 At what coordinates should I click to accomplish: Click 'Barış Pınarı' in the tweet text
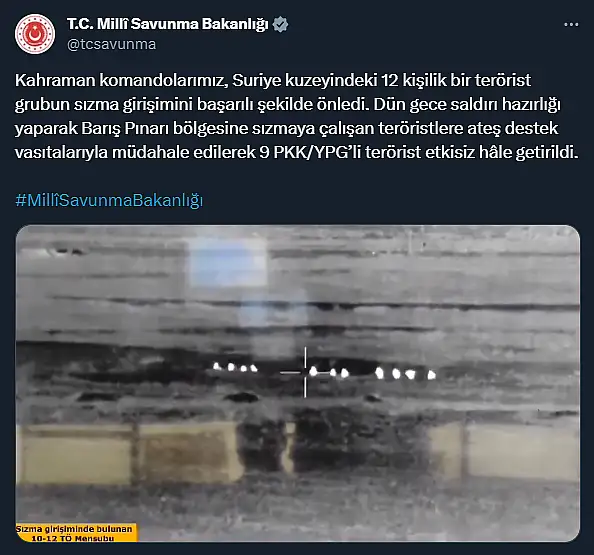coord(125,128)
